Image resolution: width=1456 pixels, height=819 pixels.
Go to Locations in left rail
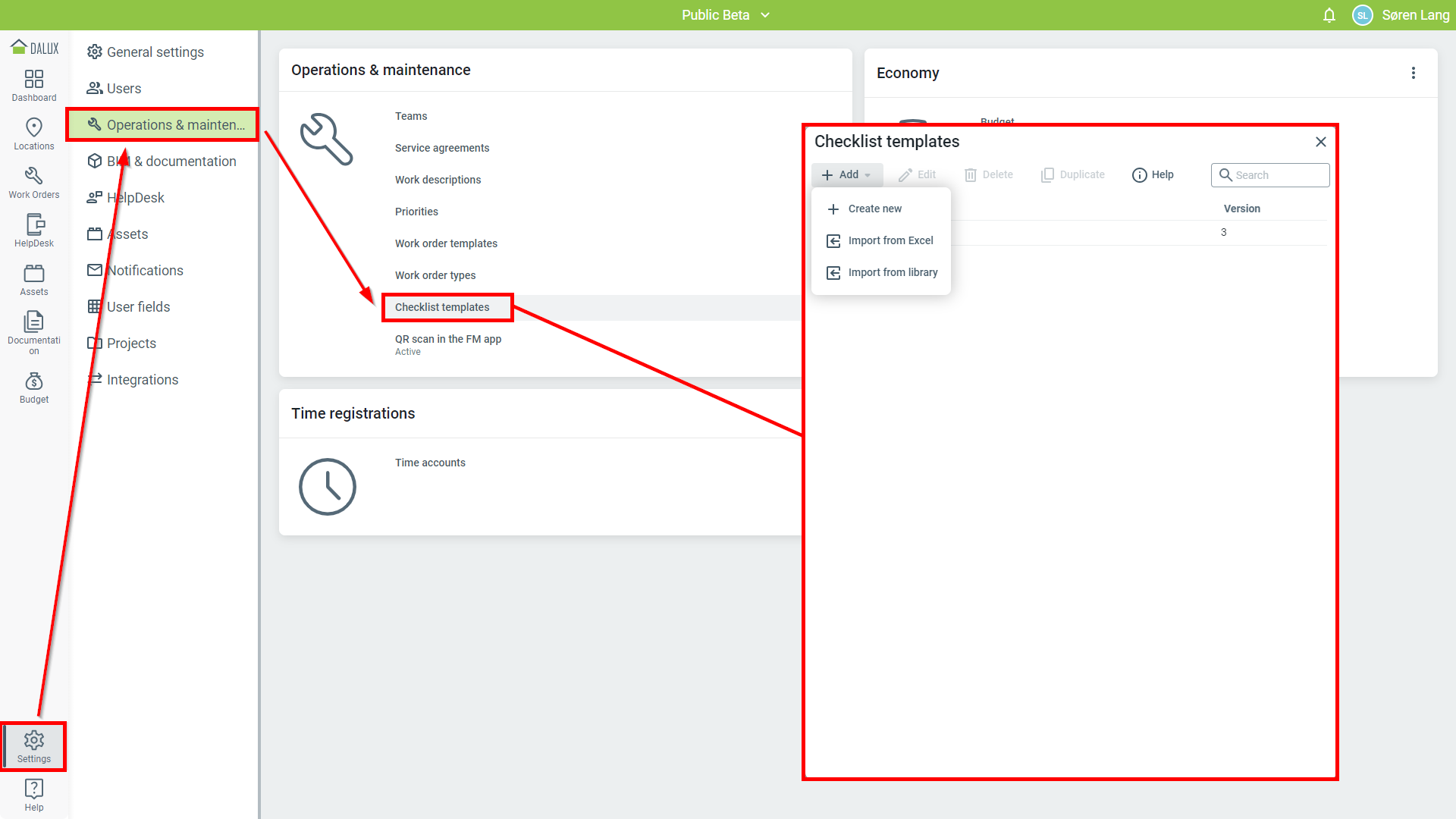(34, 134)
